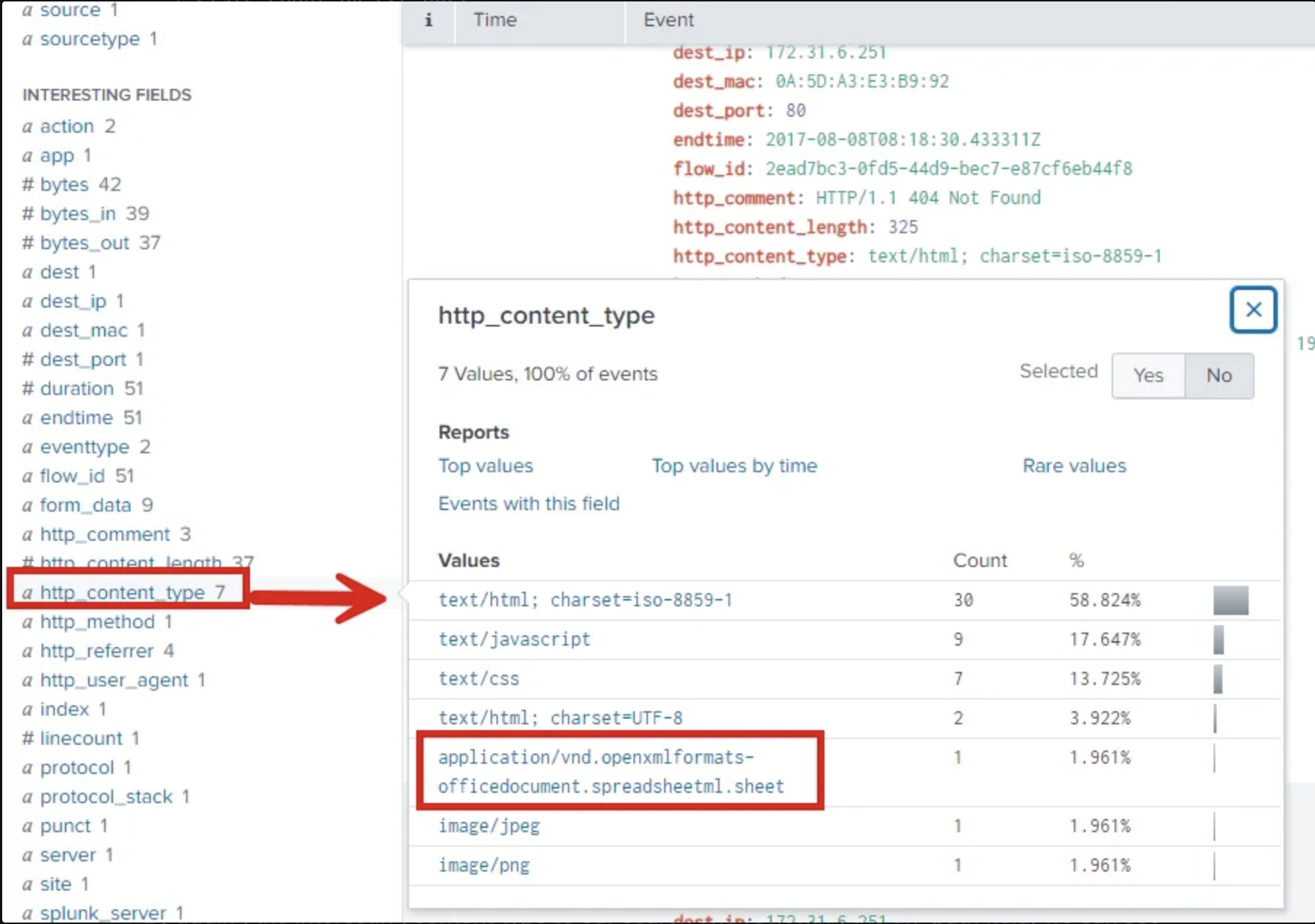Screen dimensions: 1315x924
Task: Set Selected to Yes
Action: point(1148,375)
